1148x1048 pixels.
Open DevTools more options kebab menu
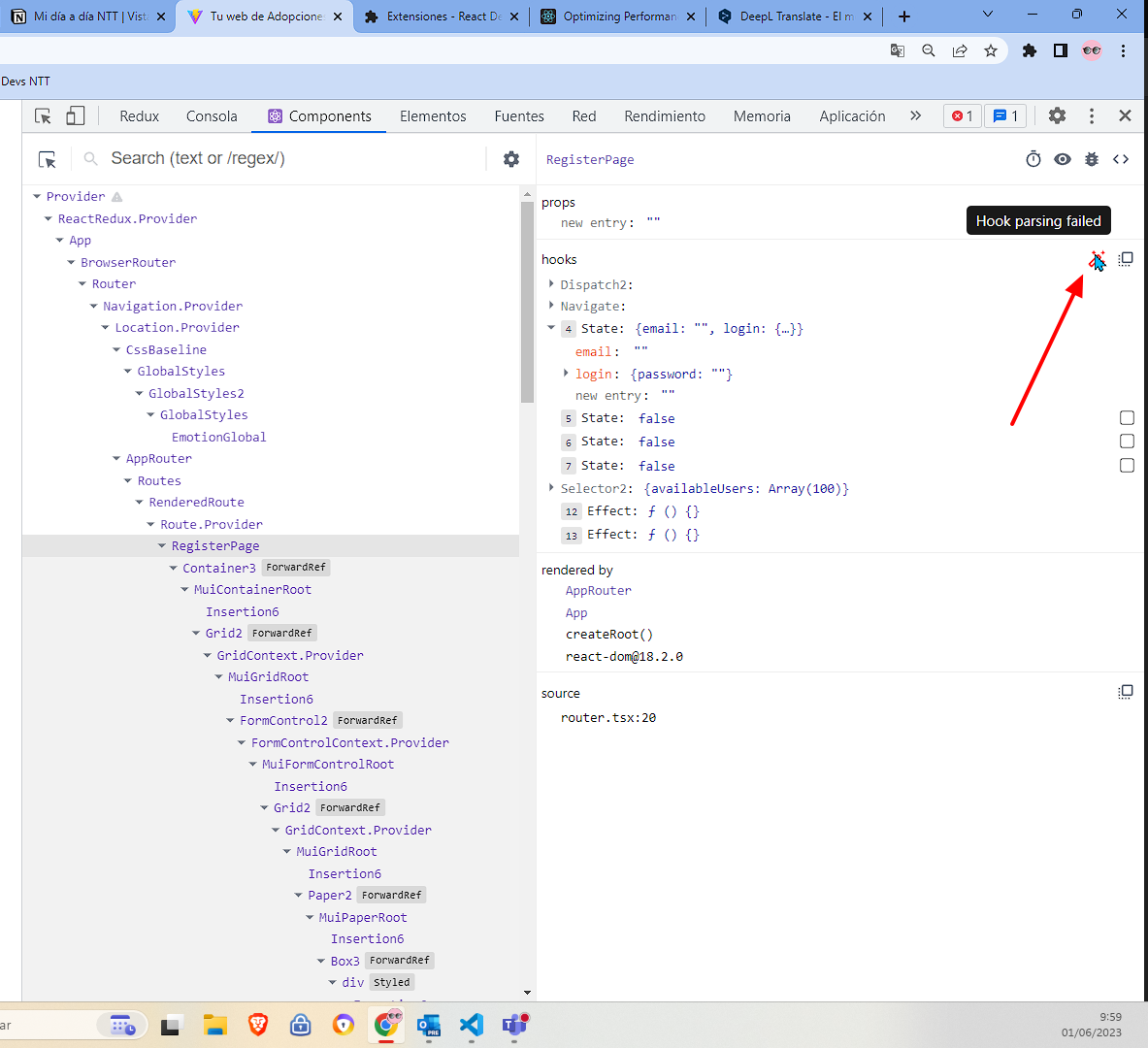[1091, 115]
